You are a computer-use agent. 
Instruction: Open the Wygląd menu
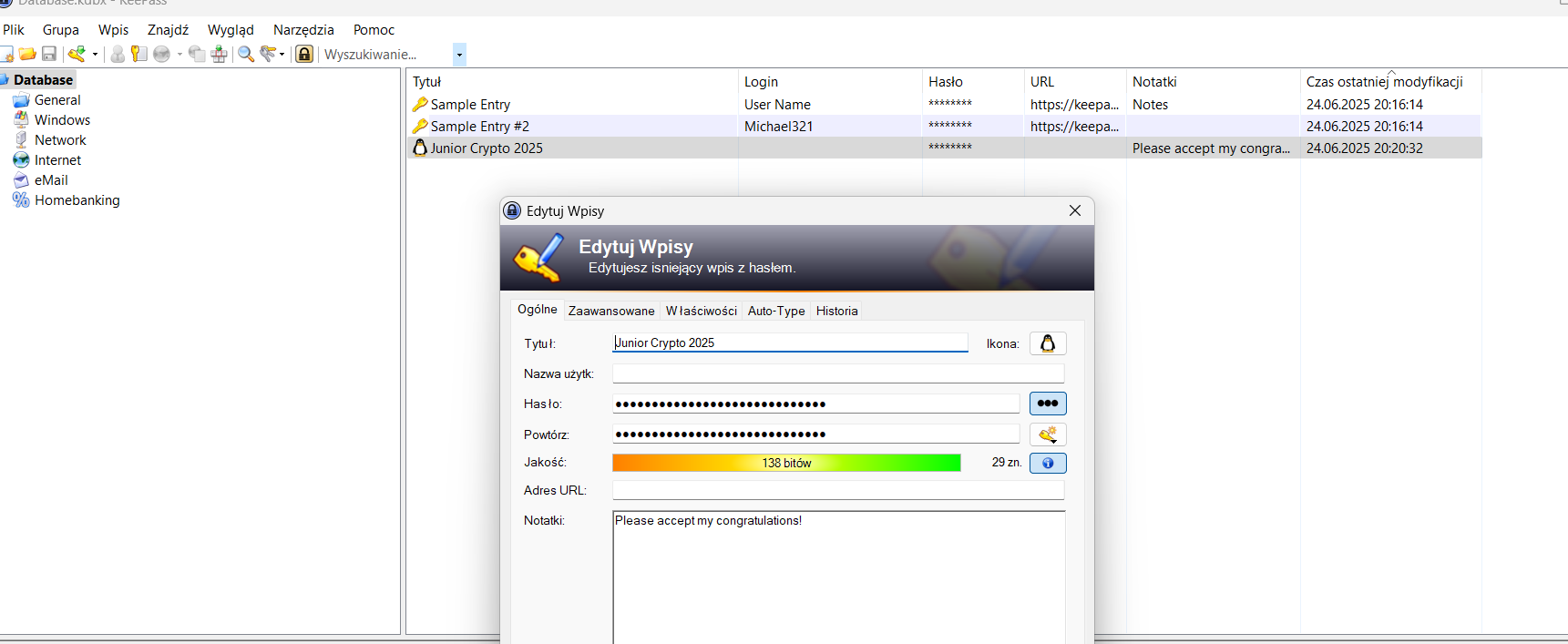[231, 30]
